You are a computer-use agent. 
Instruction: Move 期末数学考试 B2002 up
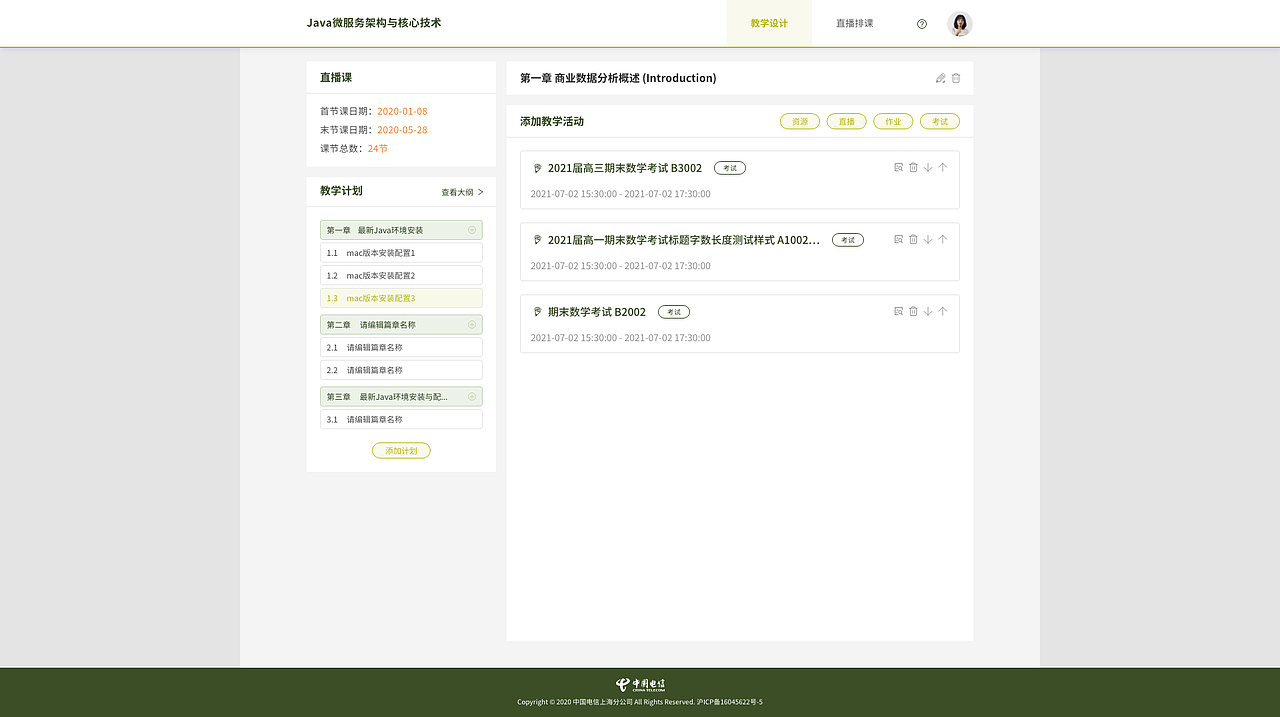pyautogui.click(x=942, y=312)
